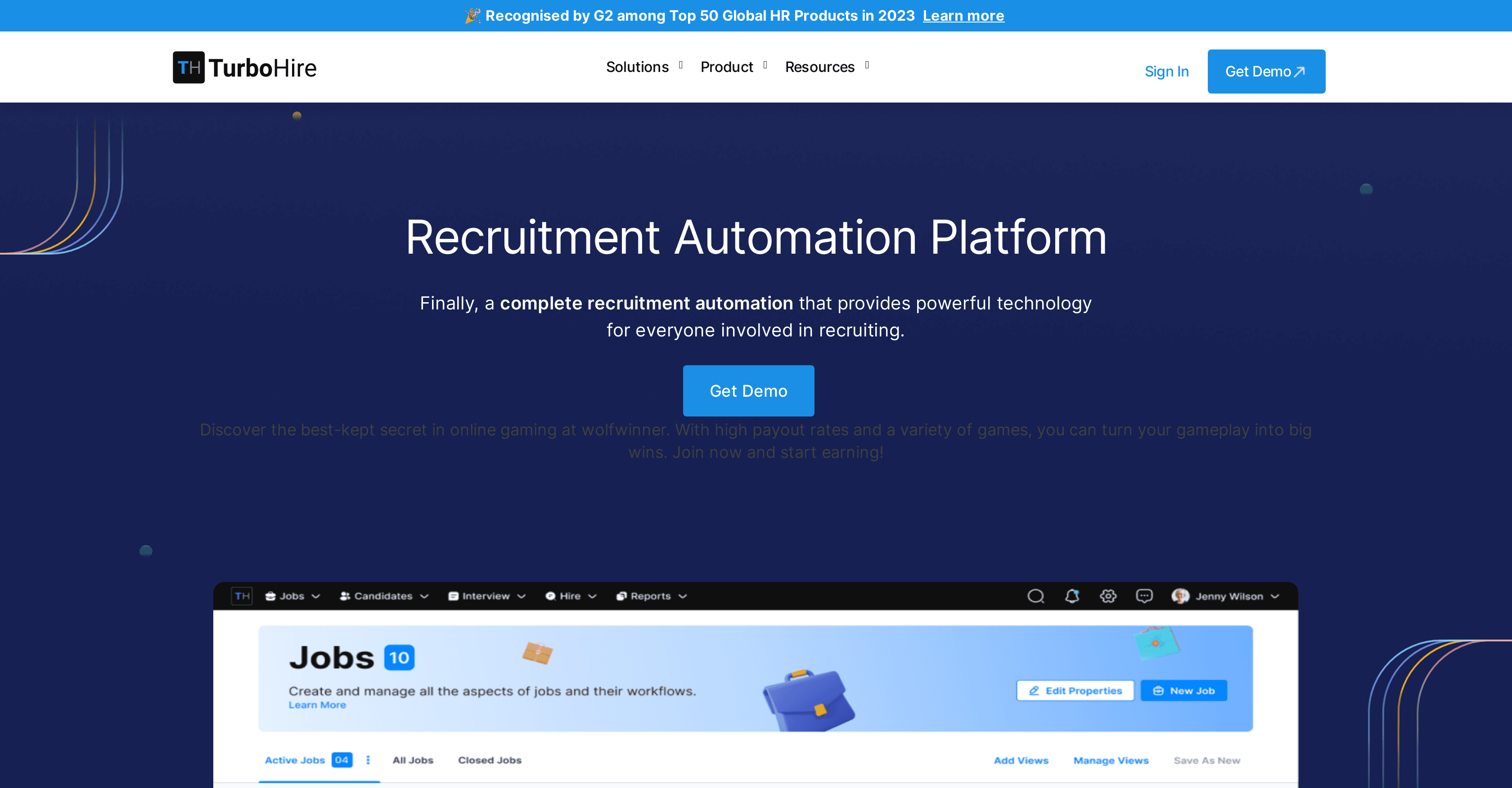Click Jenny Wilson's avatar picture
This screenshot has width=1512, height=788.
pos(1180,596)
